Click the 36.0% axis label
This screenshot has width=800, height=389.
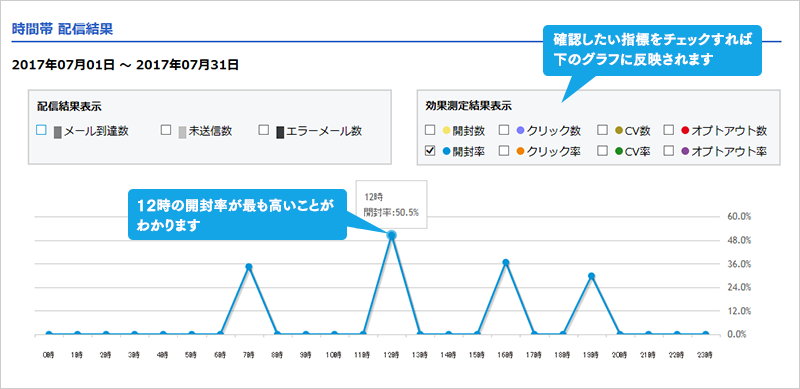pyautogui.click(x=739, y=264)
